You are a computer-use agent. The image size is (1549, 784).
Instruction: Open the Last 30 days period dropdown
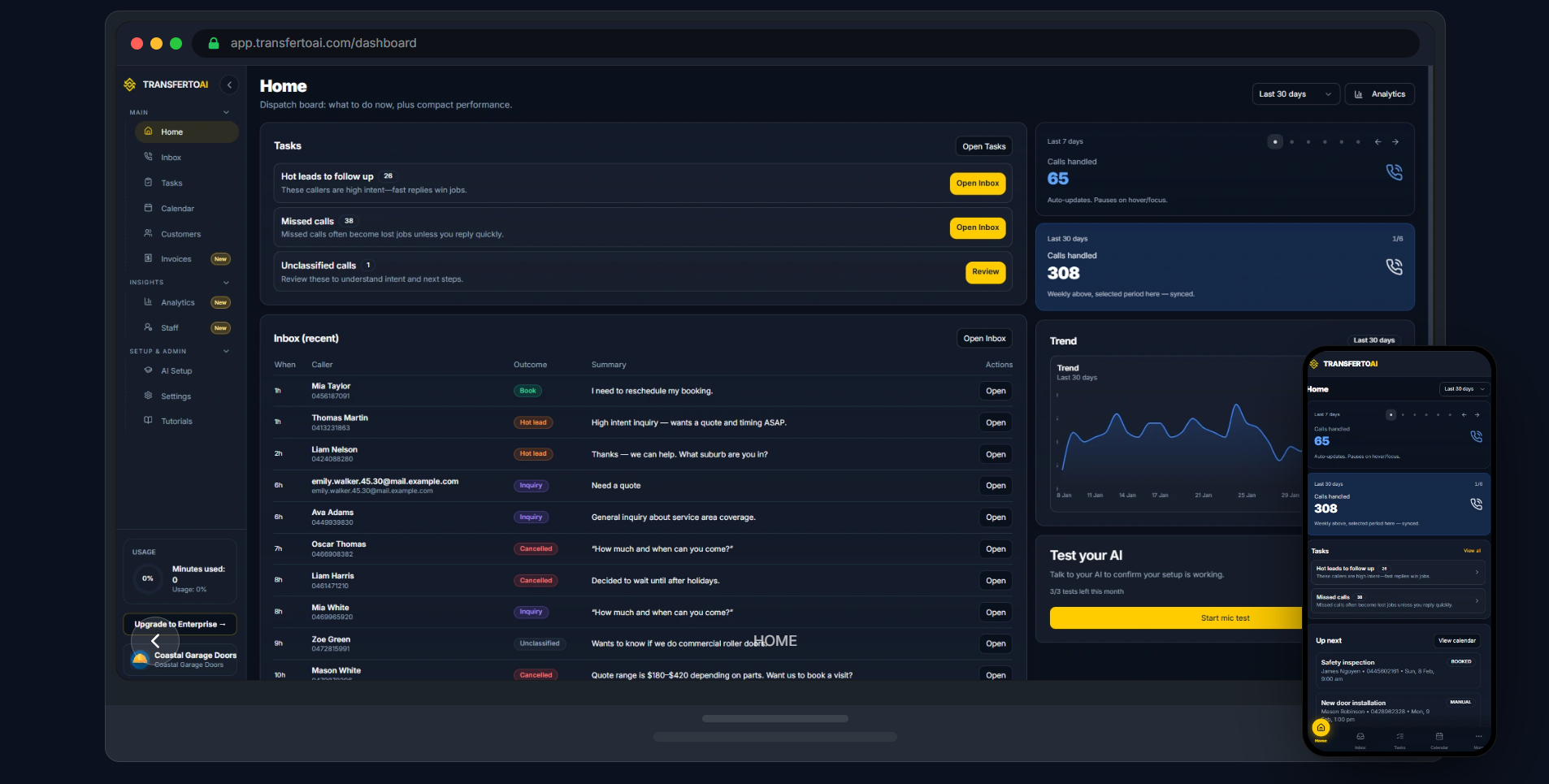tap(1294, 93)
